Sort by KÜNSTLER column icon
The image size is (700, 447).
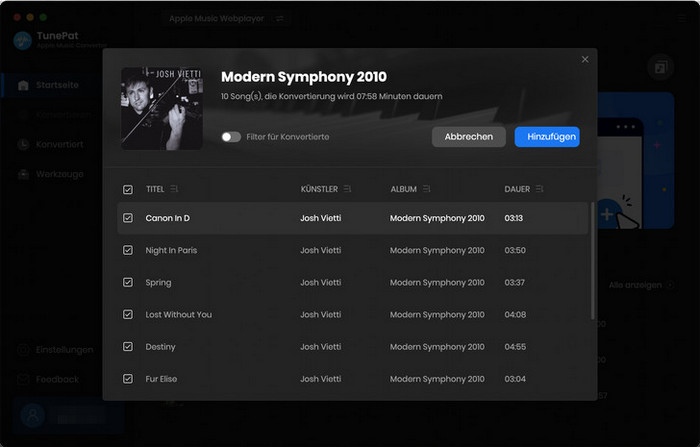pos(347,189)
